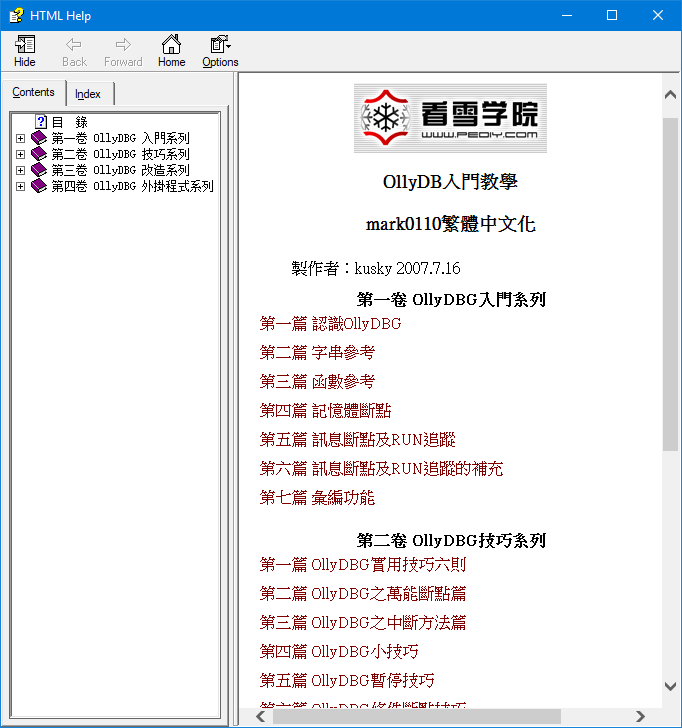This screenshot has width=682, height=728.
Task: Open link 第七篇 彙編功能
Action: [317, 498]
